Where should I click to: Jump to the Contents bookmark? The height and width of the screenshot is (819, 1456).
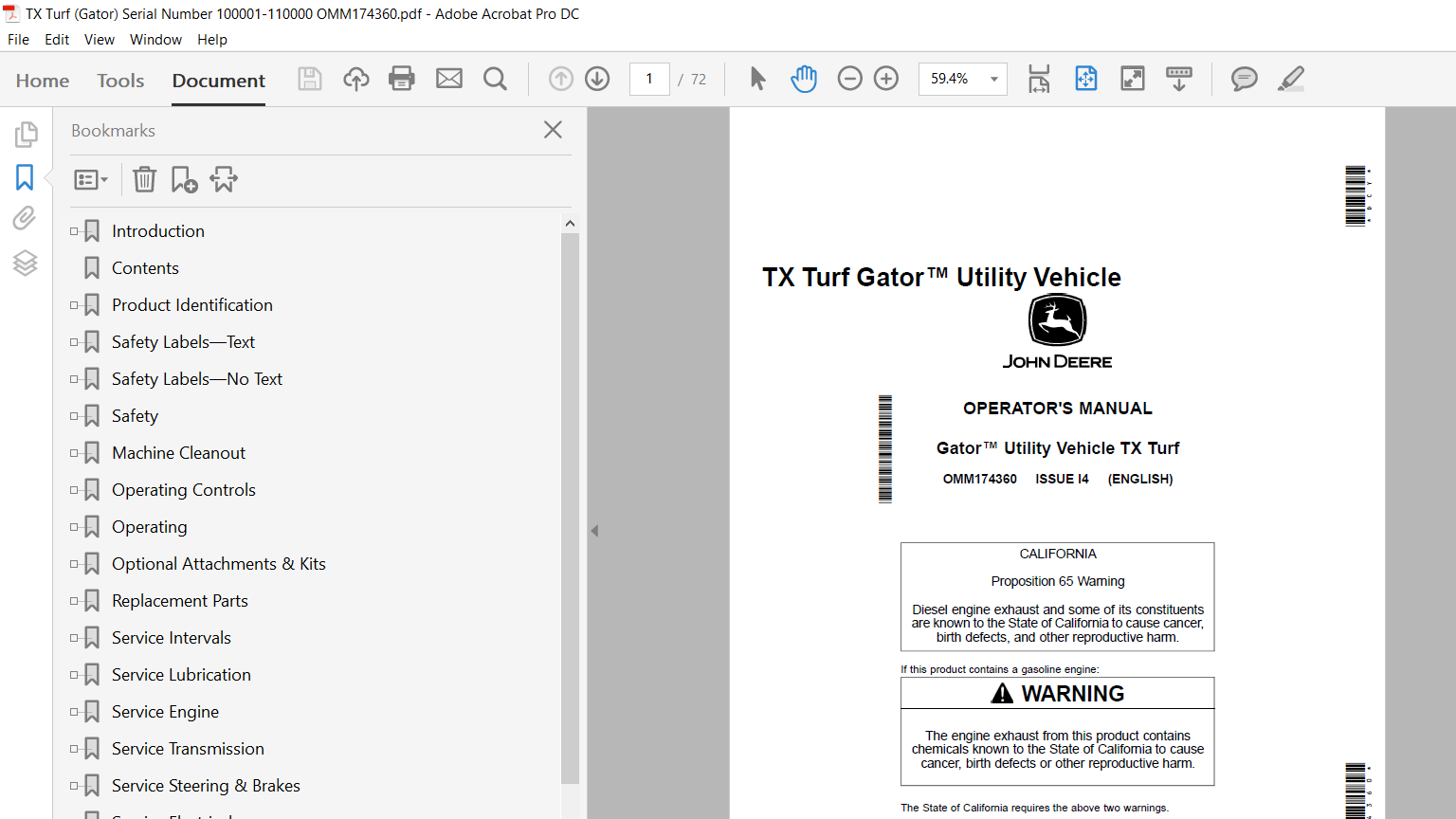tap(145, 268)
